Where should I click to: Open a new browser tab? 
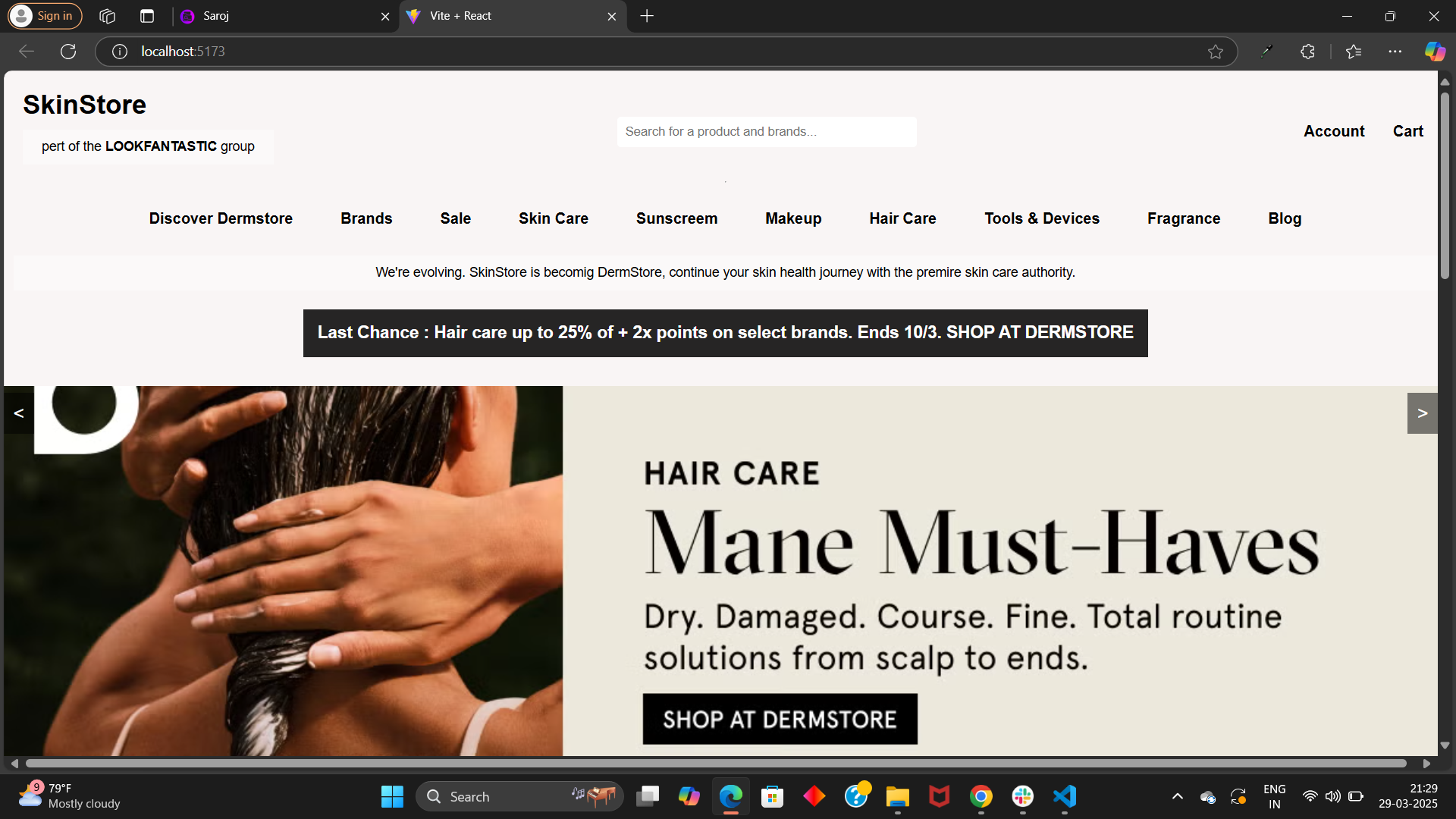[647, 16]
